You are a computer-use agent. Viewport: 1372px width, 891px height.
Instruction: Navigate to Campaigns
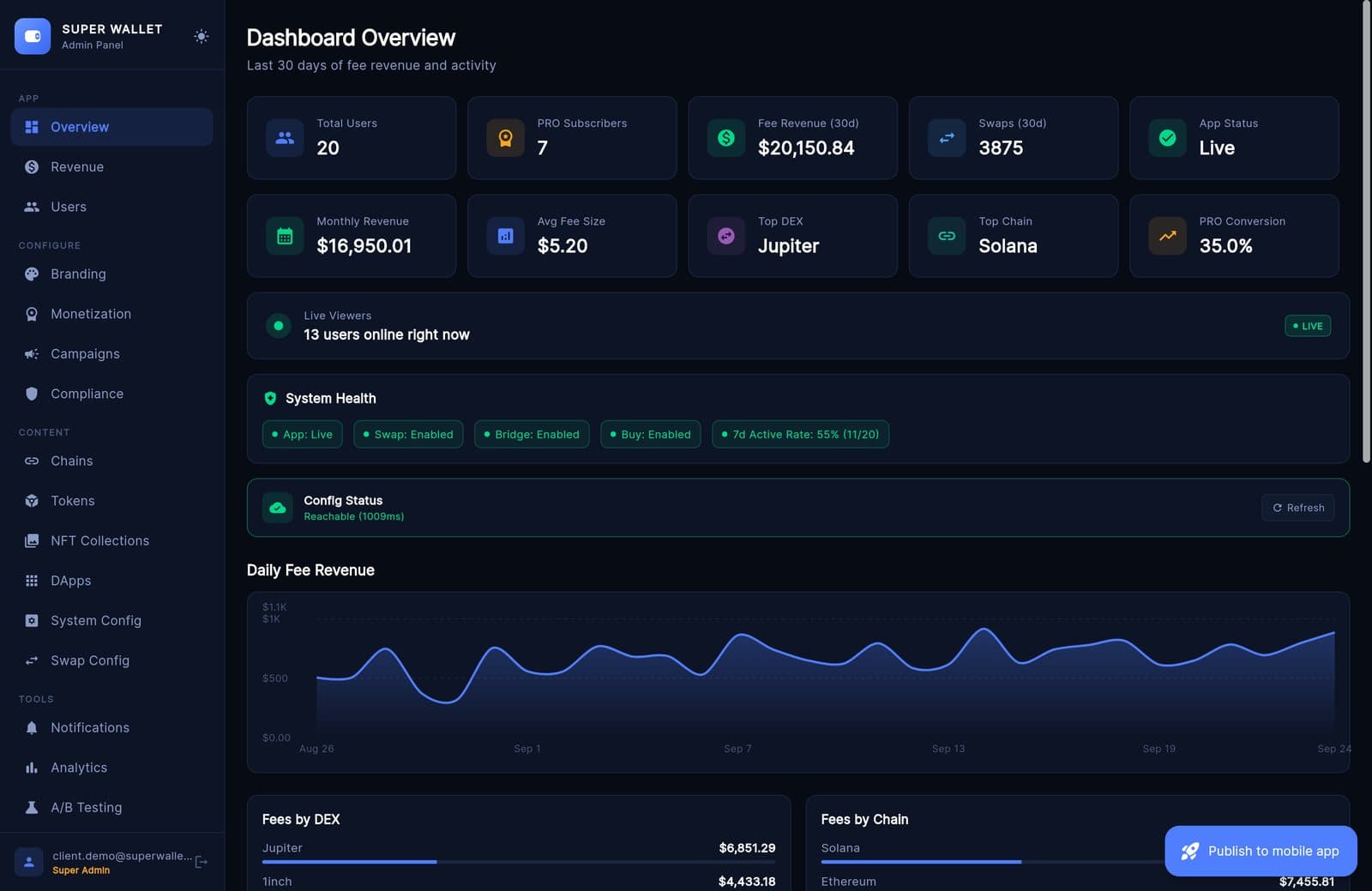(x=111, y=353)
